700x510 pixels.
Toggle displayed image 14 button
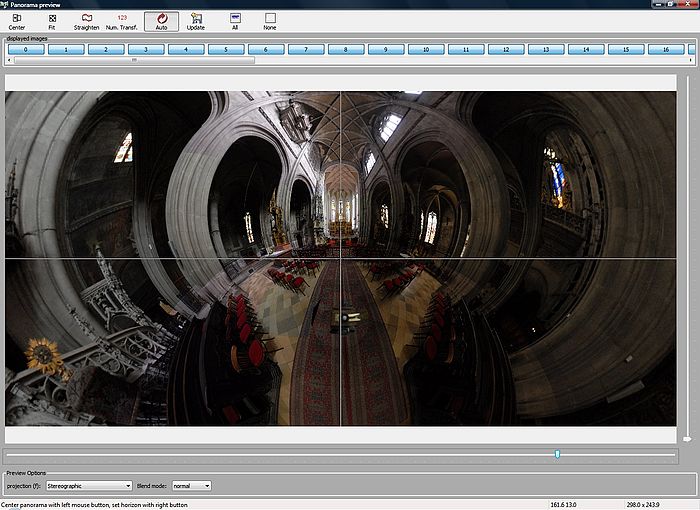coord(586,49)
